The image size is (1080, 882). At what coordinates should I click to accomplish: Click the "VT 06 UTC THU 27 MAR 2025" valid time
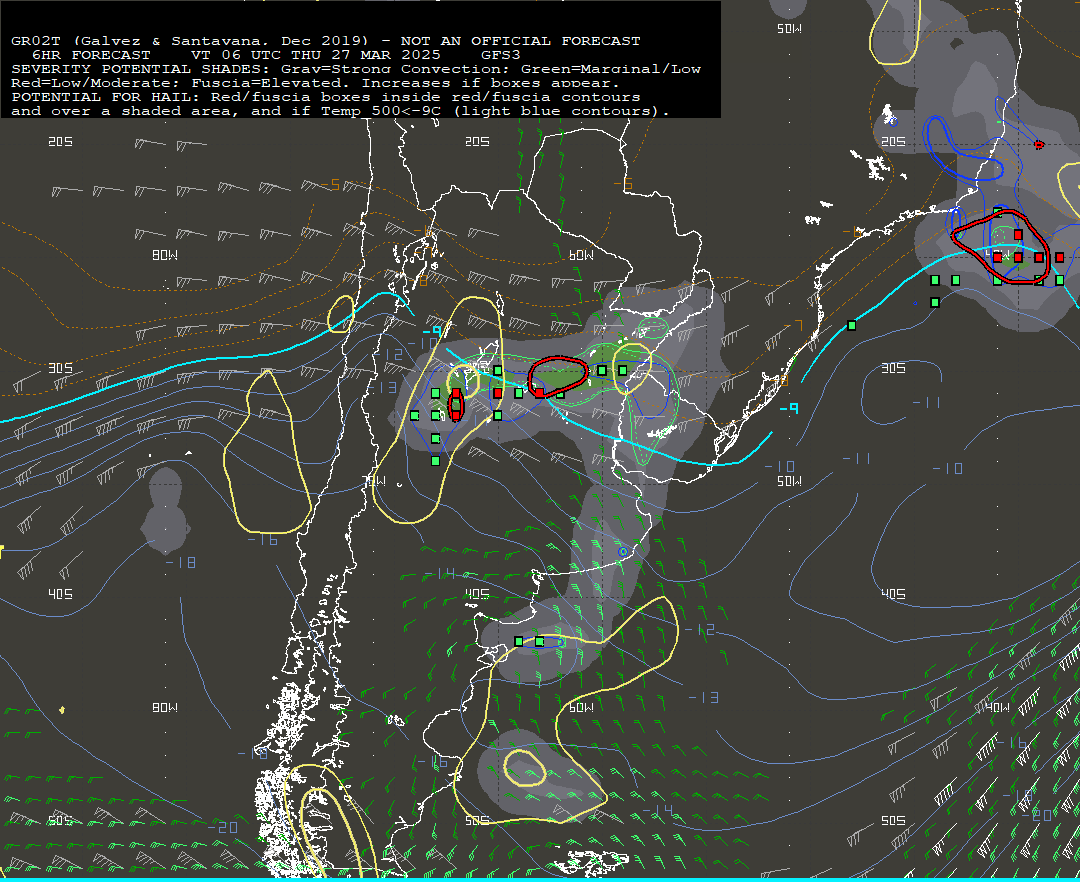315,55
